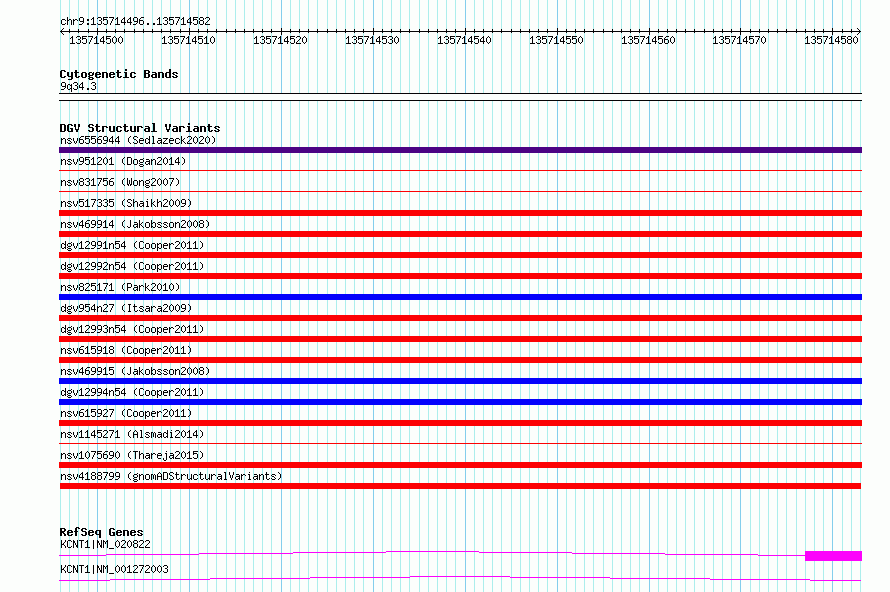Click the chr9:135714496..135714582 region label
Image resolution: width=890 pixels, height=592 pixels.
point(135,21)
